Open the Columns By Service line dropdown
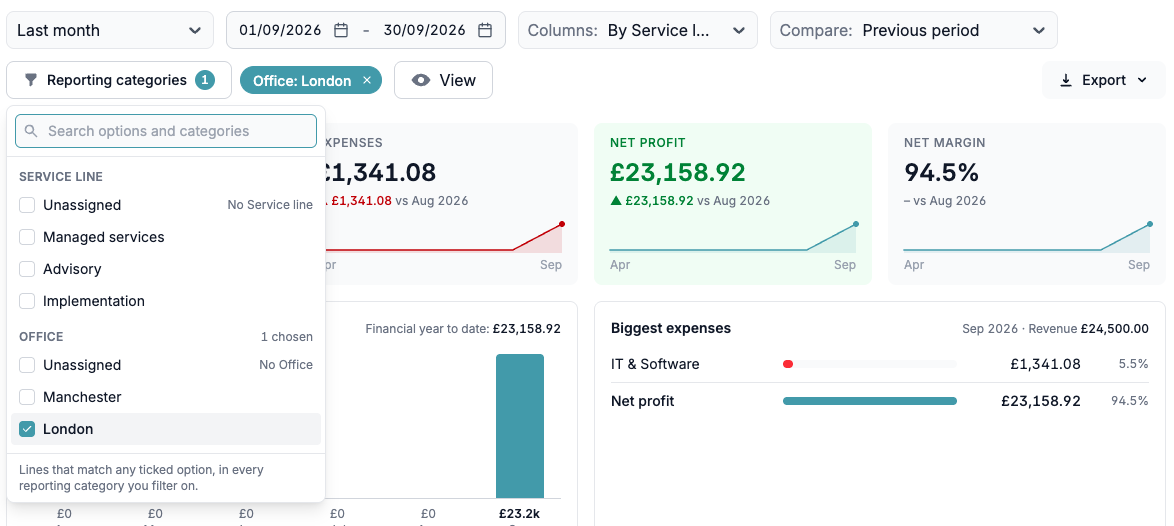 click(x=637, y=31)
